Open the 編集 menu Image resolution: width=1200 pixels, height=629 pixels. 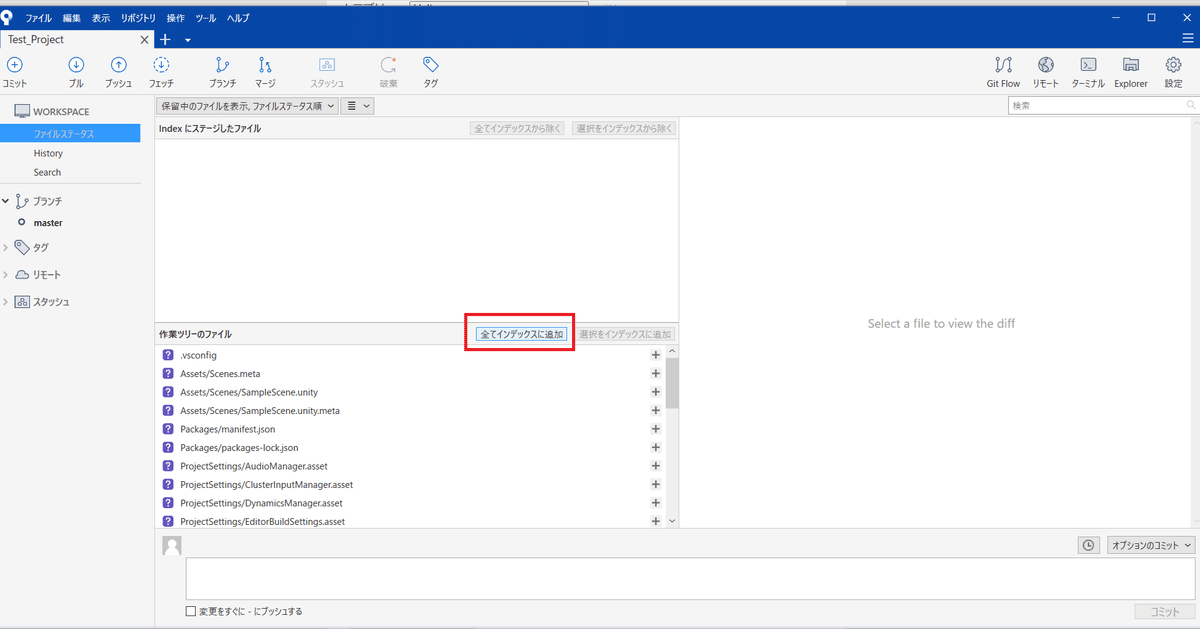[72, 18]
